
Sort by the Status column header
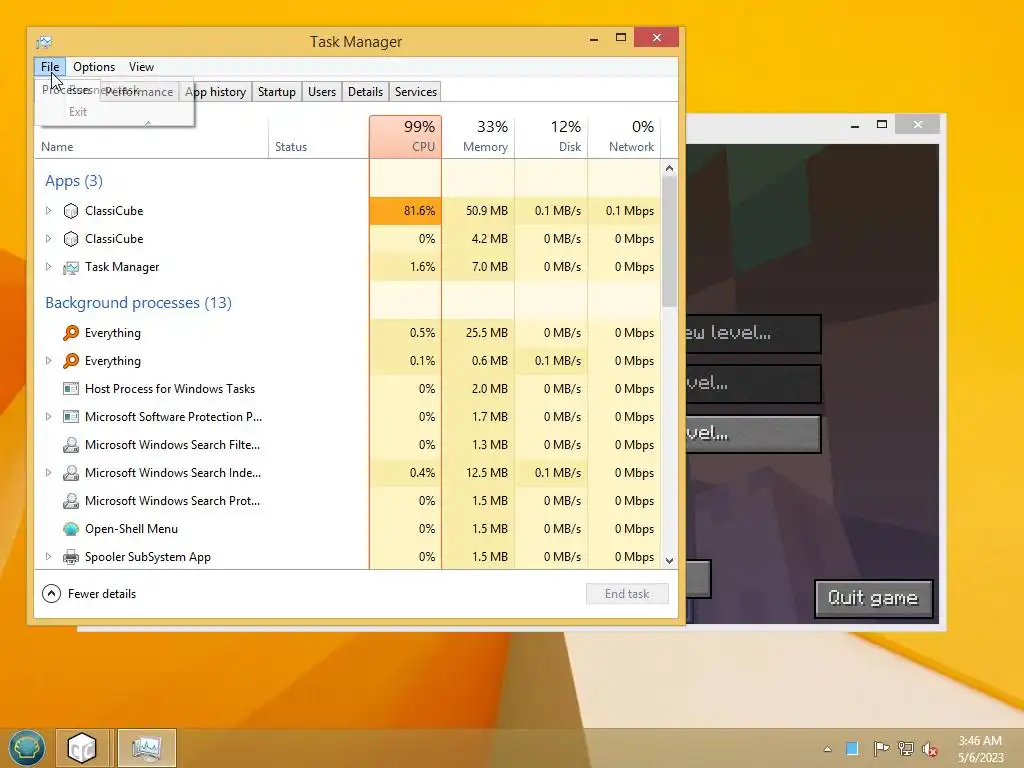coord(319,136)
